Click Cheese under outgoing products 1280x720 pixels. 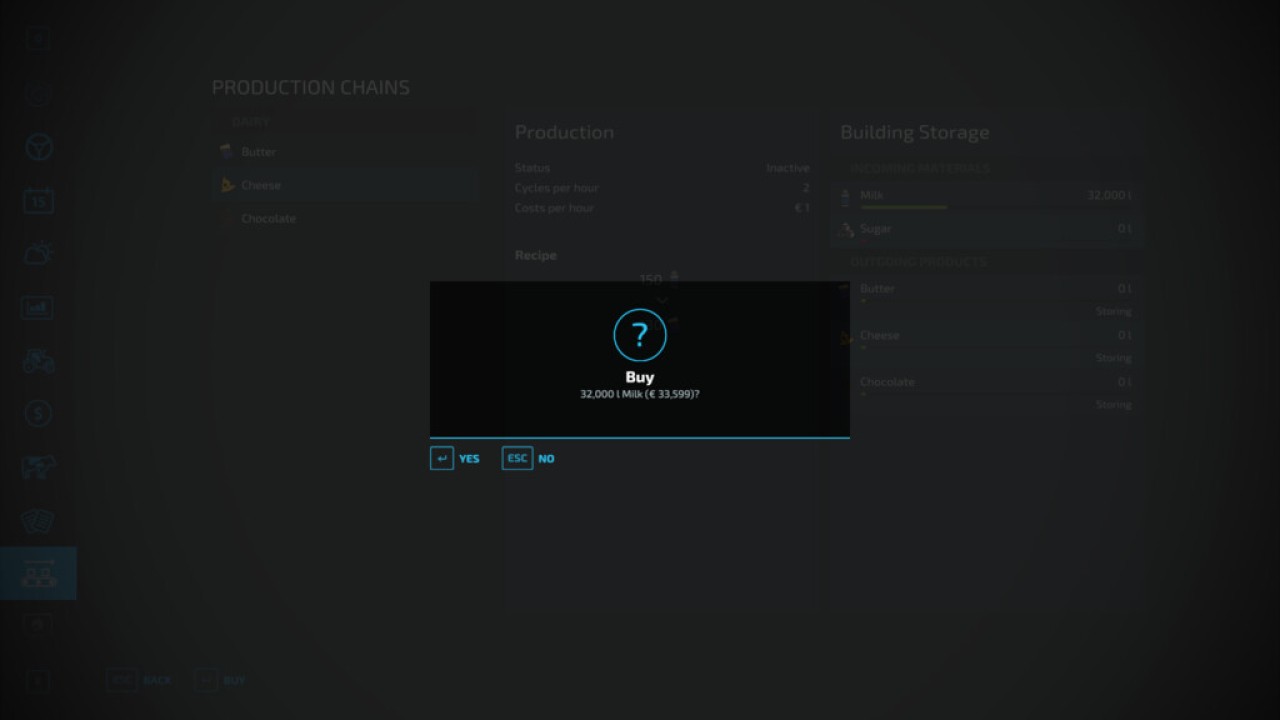(879, 335)
